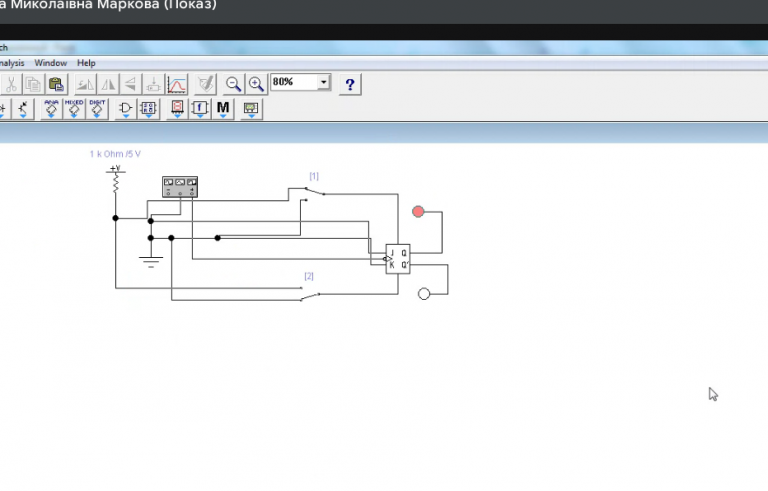Expand the Indicators parts bin
The image size is (768, 491).
(177, 109)
